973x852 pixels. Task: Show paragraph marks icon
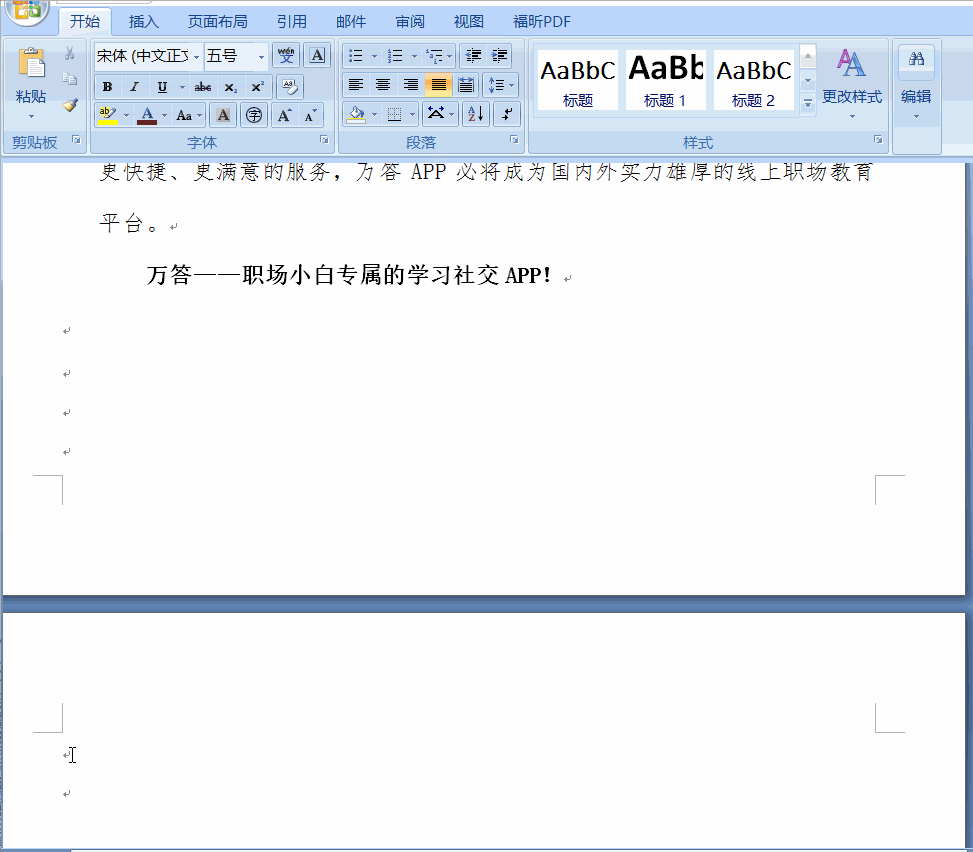tap(507, 114)
